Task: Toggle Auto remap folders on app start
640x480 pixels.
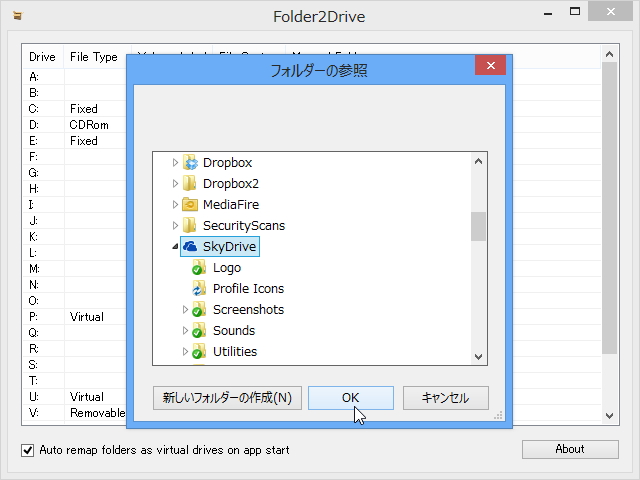Action: [x=27, y=450]
